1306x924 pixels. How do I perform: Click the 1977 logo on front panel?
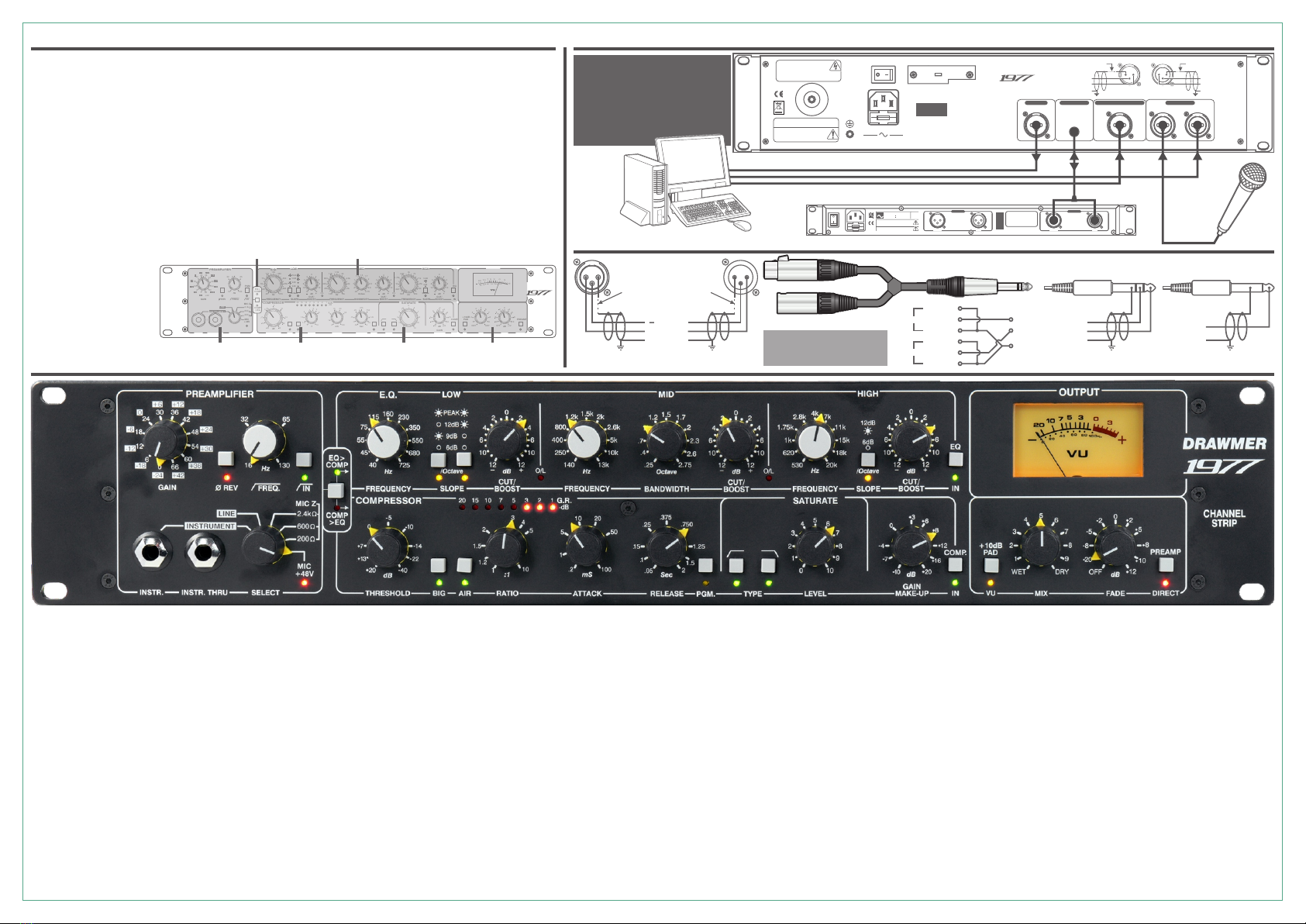1224,467
